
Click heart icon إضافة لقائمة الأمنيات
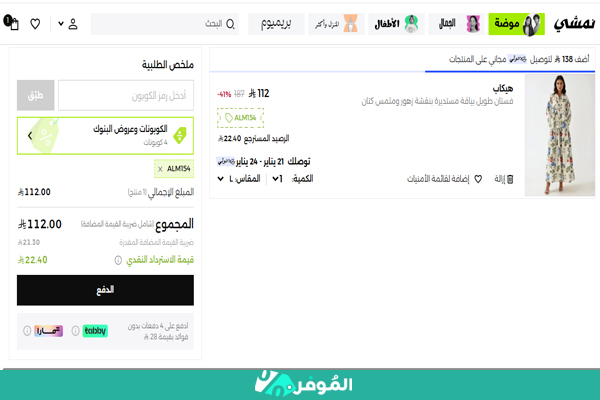pos(478,179)
